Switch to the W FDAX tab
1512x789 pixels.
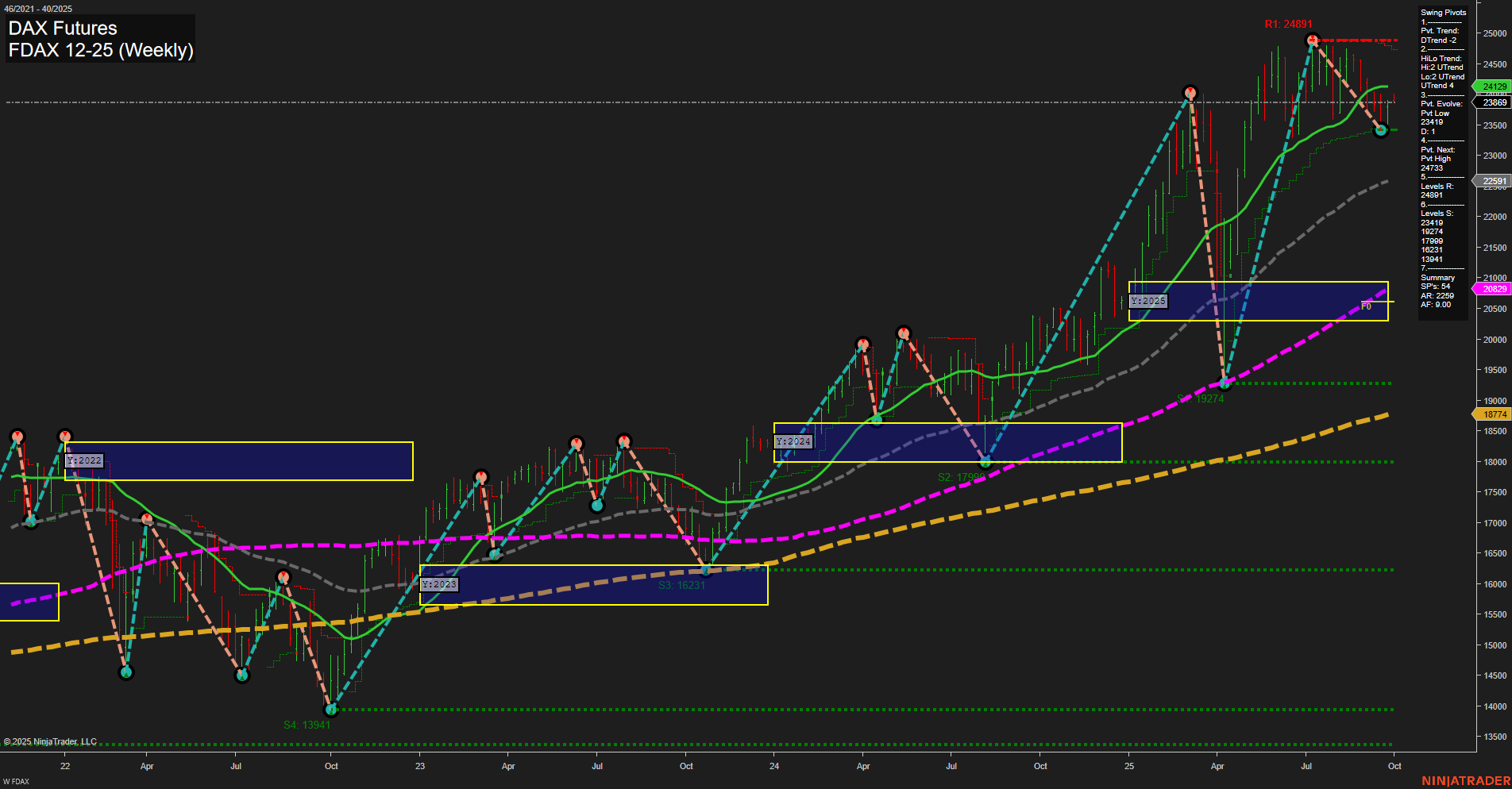point(17,781)
